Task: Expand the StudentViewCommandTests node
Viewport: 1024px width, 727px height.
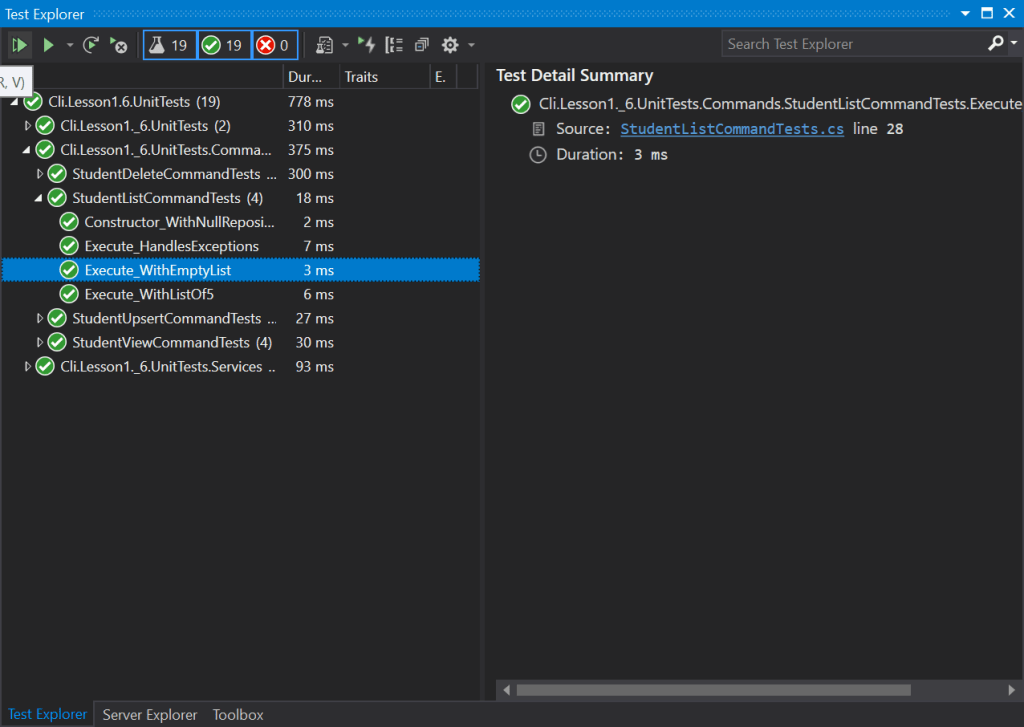Action: click(40, 343)
